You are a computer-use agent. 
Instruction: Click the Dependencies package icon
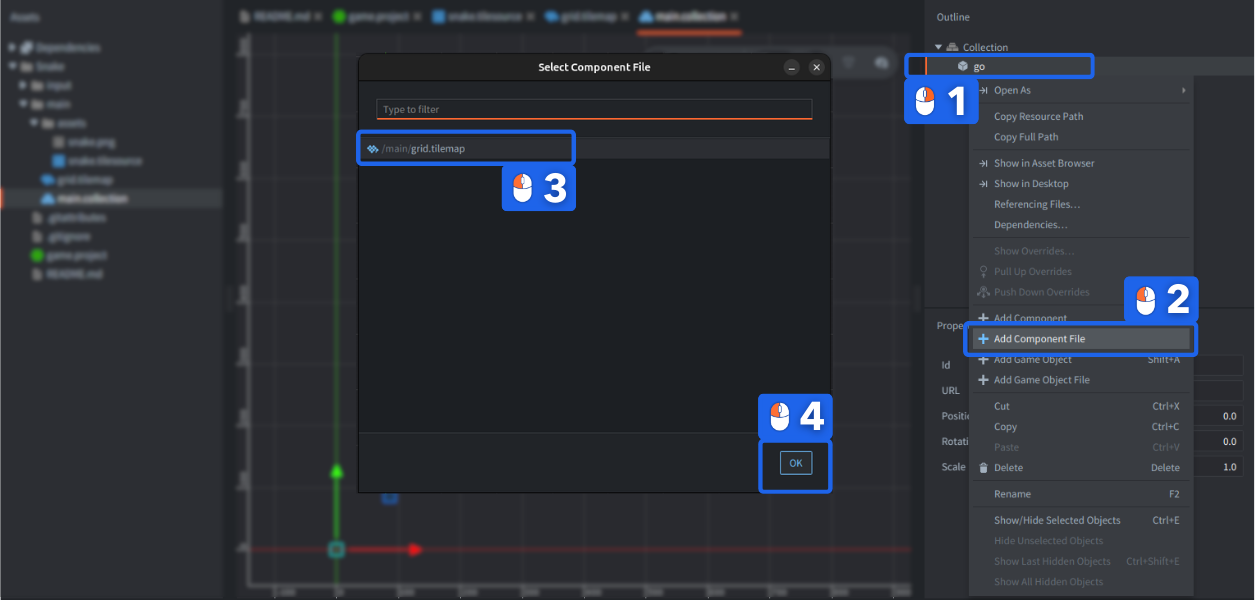coord(28,47)
